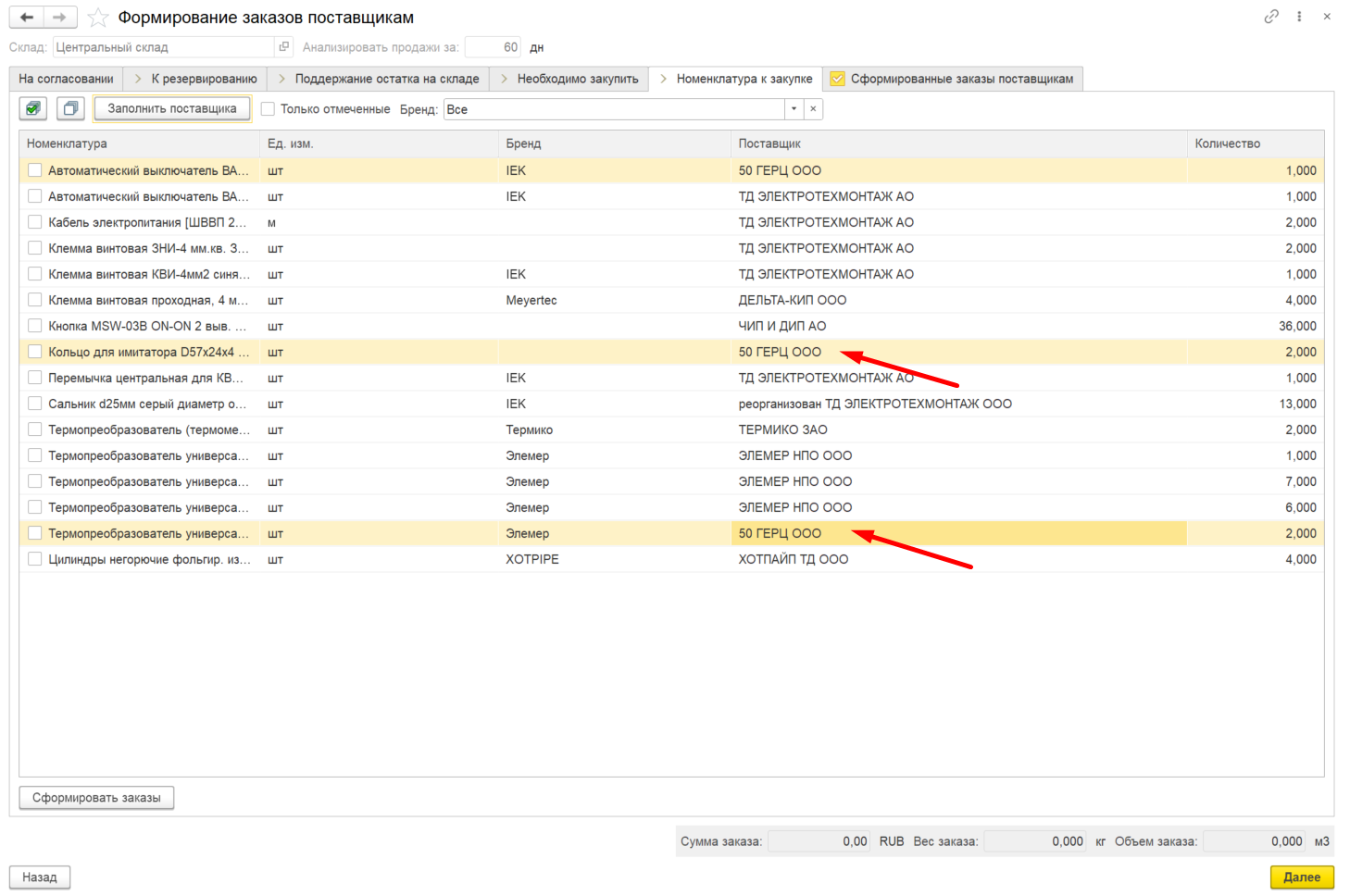The image size is (1350, 896).
Task: Select Meyertec brand cell
Action: coord(615,300)
